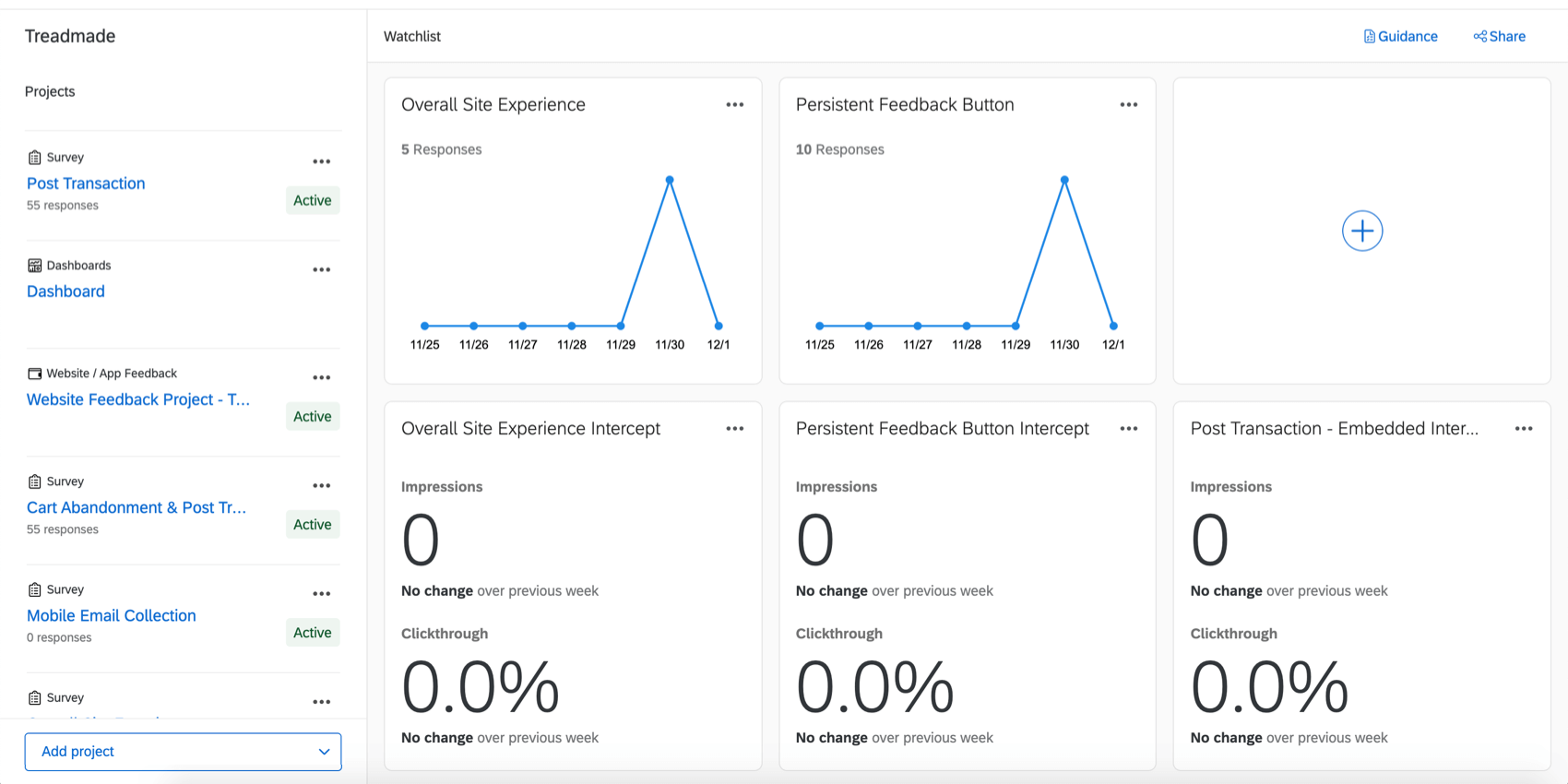Viewport: 1568px width, 784px height.
Task: Open options menu for Persistent Feedback Button chart
Action: [x=1128, y=105]
